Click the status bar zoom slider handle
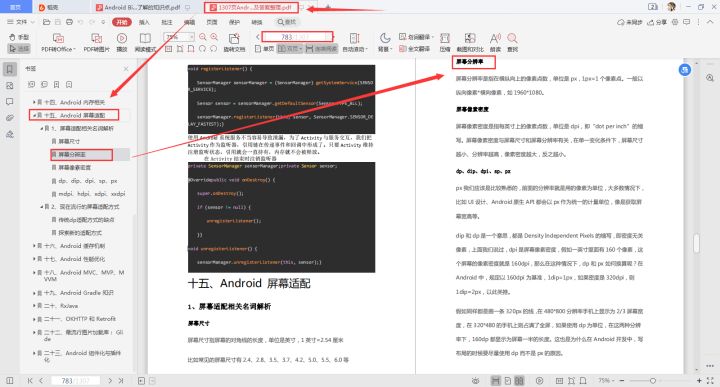720x387 pixels. (652, 381)
